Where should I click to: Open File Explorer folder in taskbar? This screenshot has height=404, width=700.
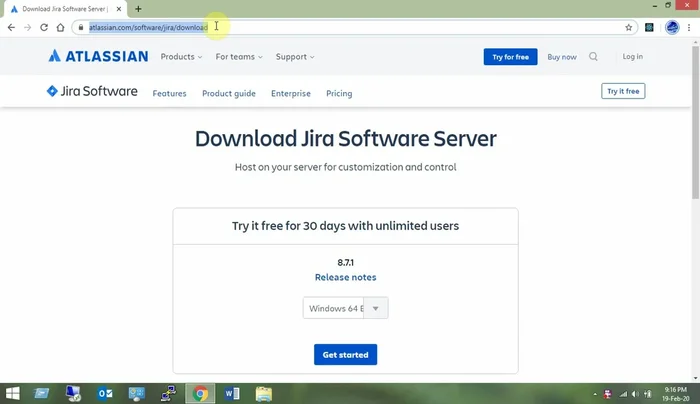coord(263,393)
